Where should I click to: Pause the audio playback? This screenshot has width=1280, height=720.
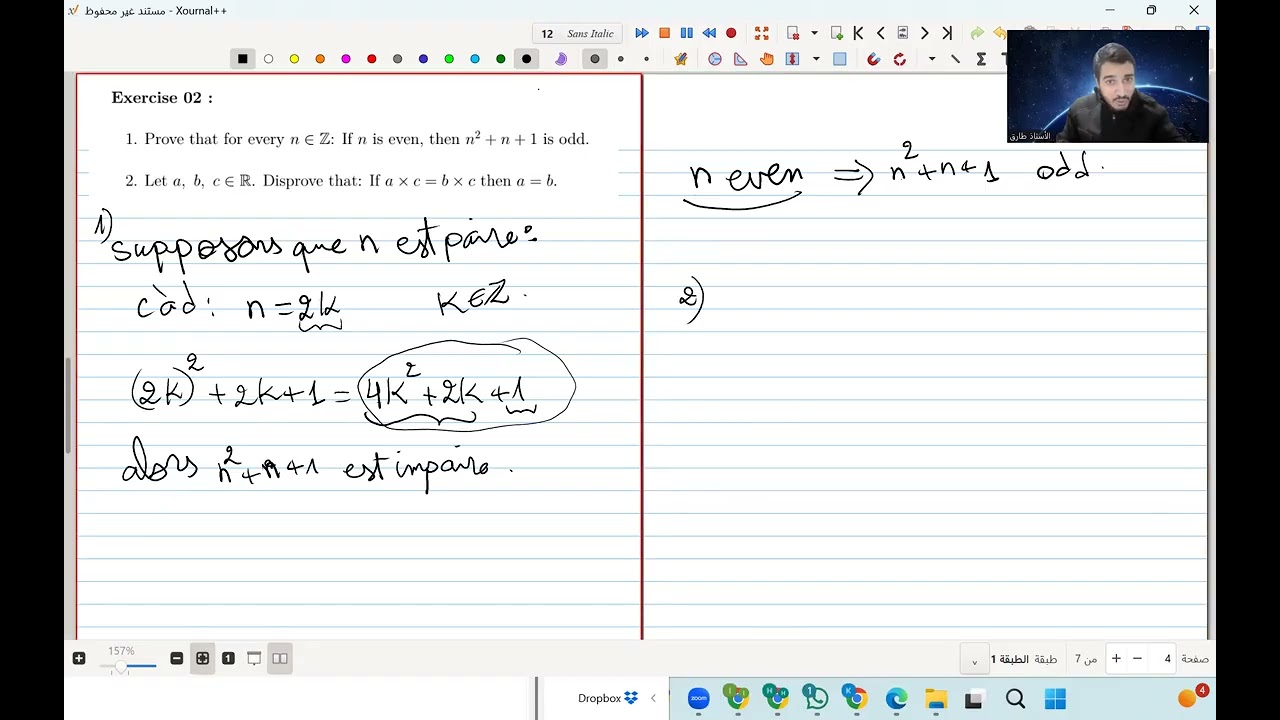click(x=687, y=33)
